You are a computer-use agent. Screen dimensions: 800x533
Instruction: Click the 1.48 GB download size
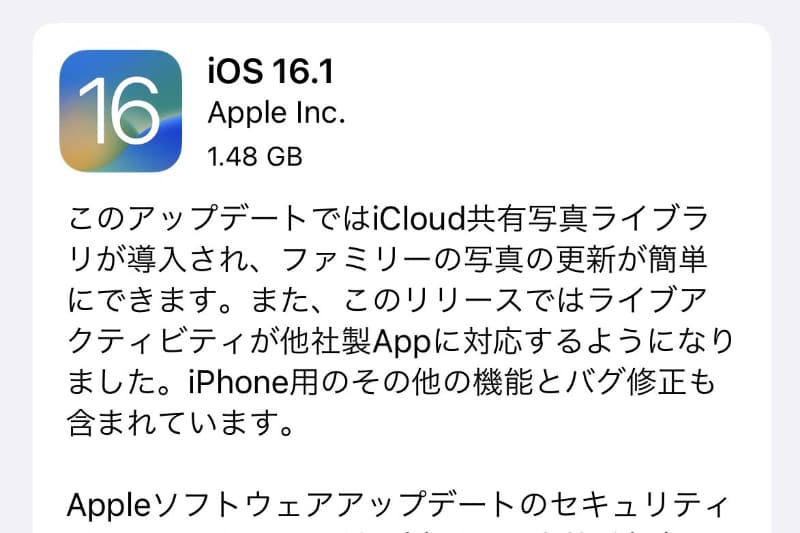click(255, 157)
